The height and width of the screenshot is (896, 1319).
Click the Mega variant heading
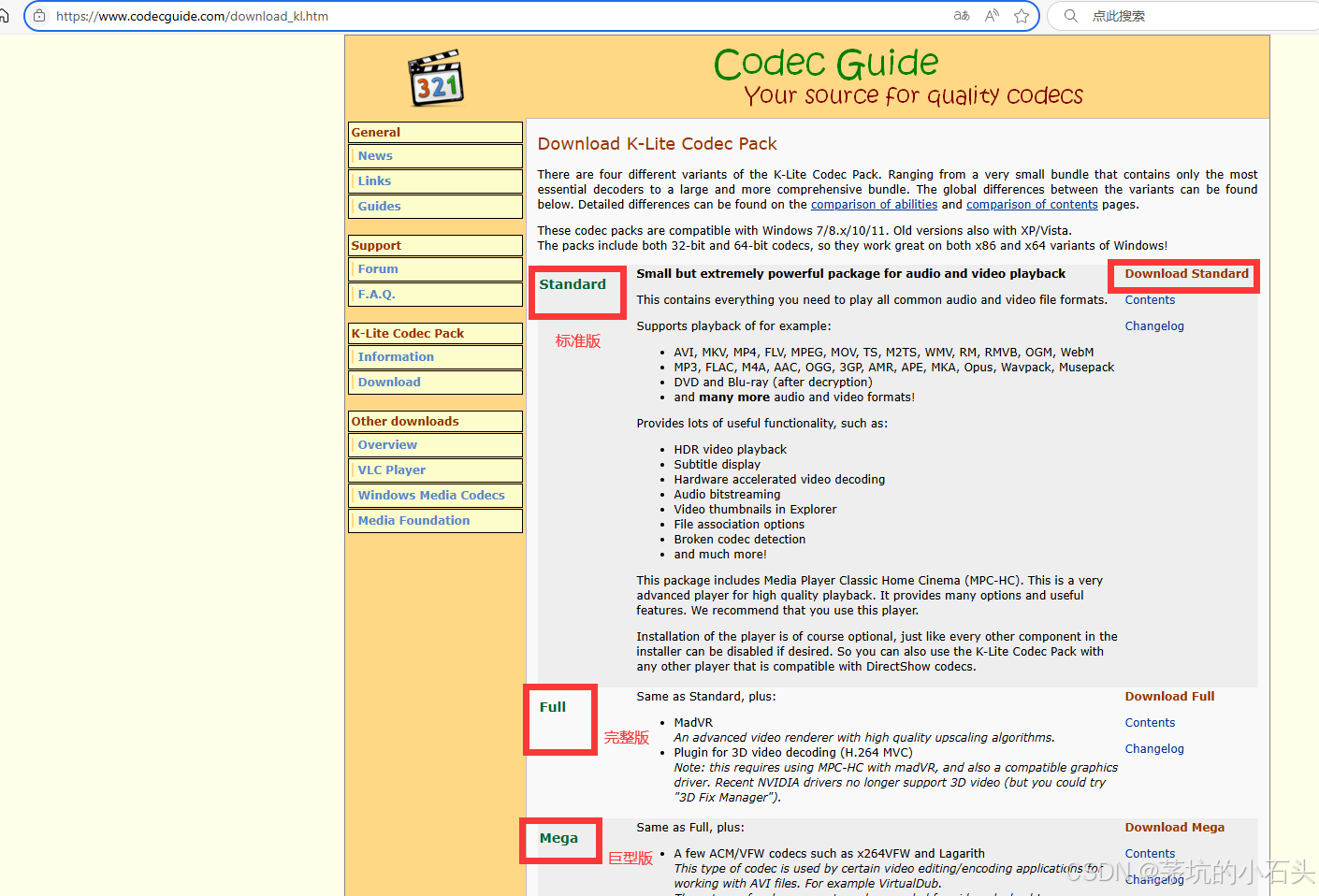tap(558, 838)
